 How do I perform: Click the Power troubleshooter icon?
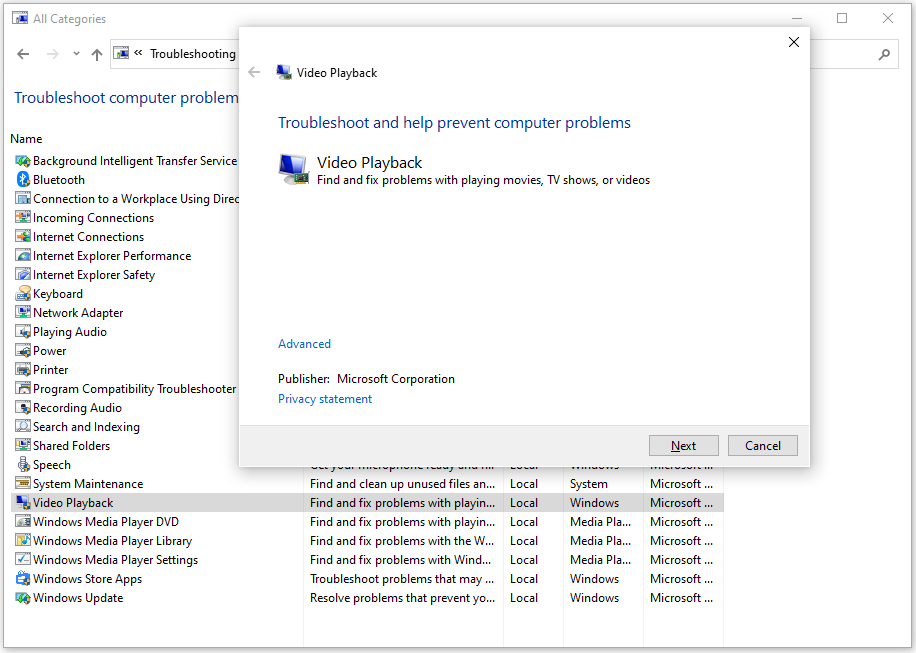coord(23,351)
